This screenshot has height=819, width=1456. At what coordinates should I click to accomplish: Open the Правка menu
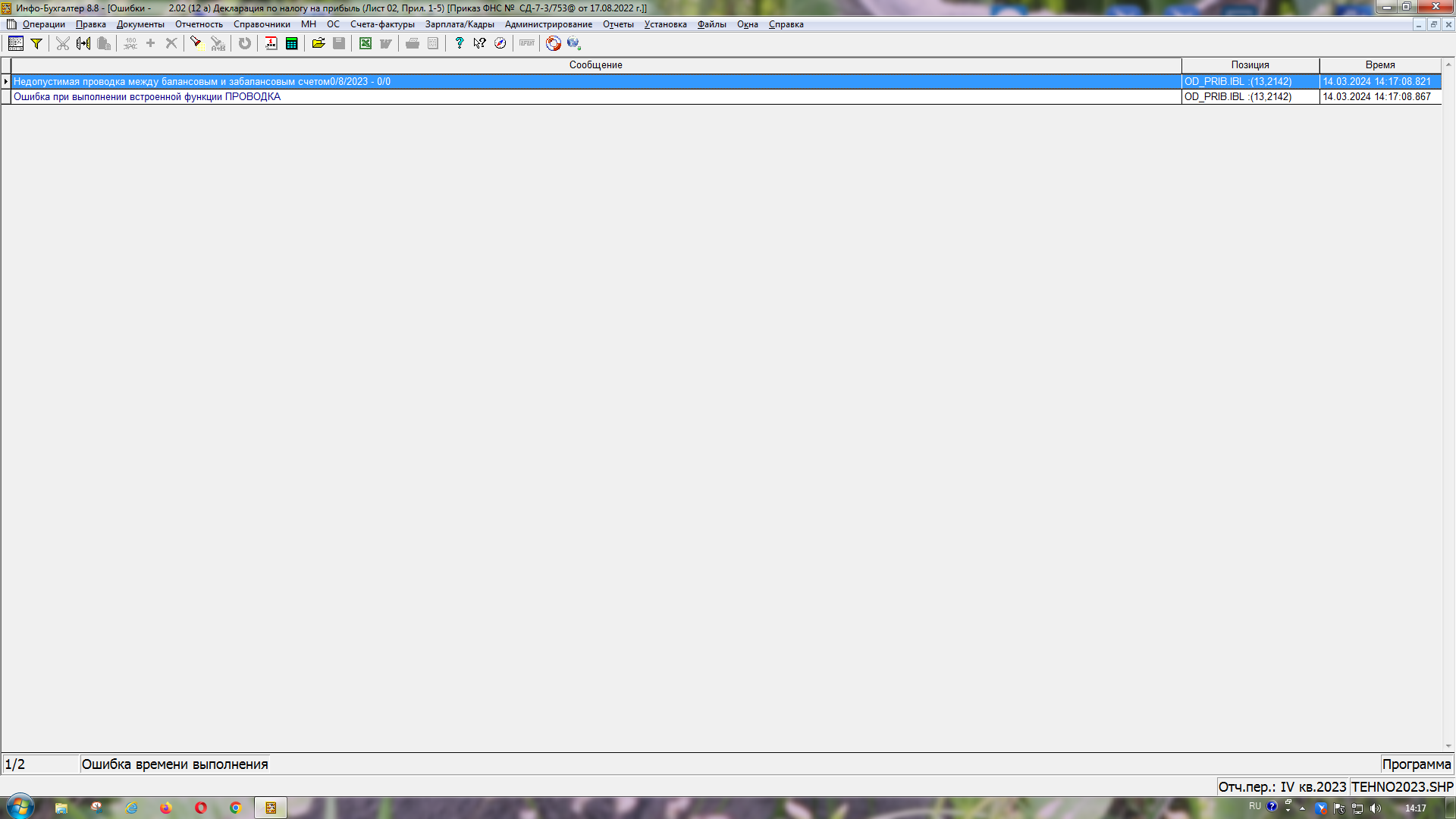pyautogui.click(x=91, y=24)
